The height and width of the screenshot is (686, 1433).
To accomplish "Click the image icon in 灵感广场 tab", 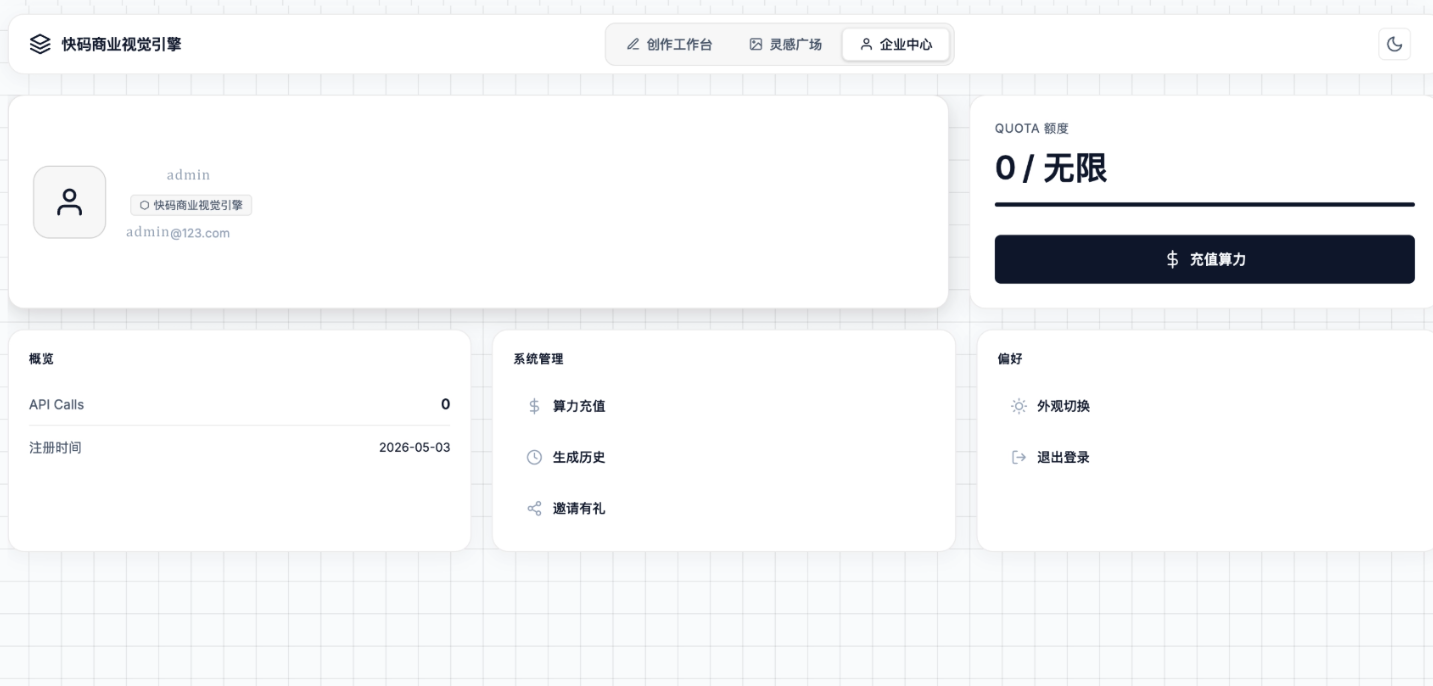I will [x=756, y=44].
